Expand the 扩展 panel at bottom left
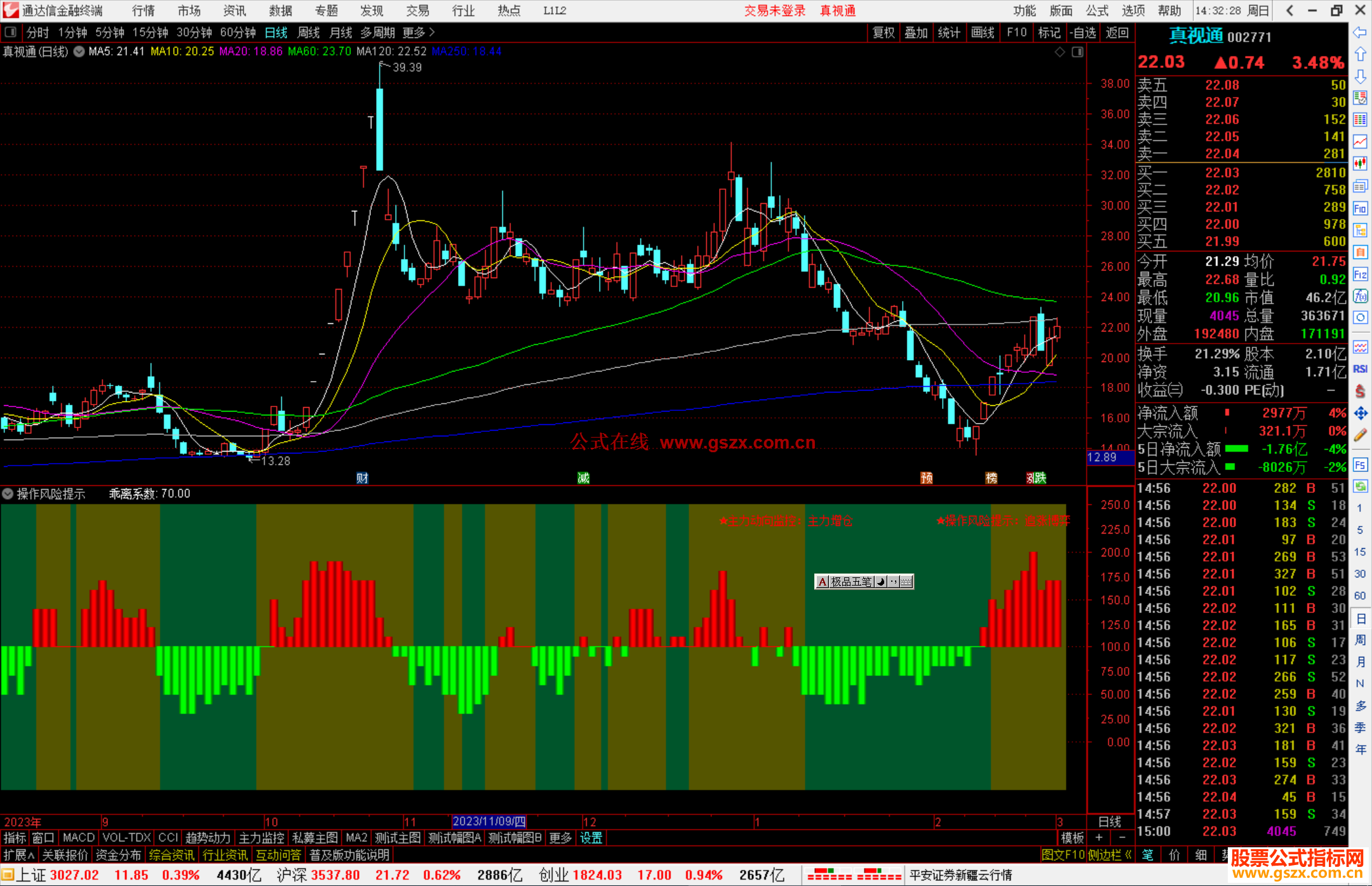The width and height of the screenshot is (1372, 886). coord(19,855)
